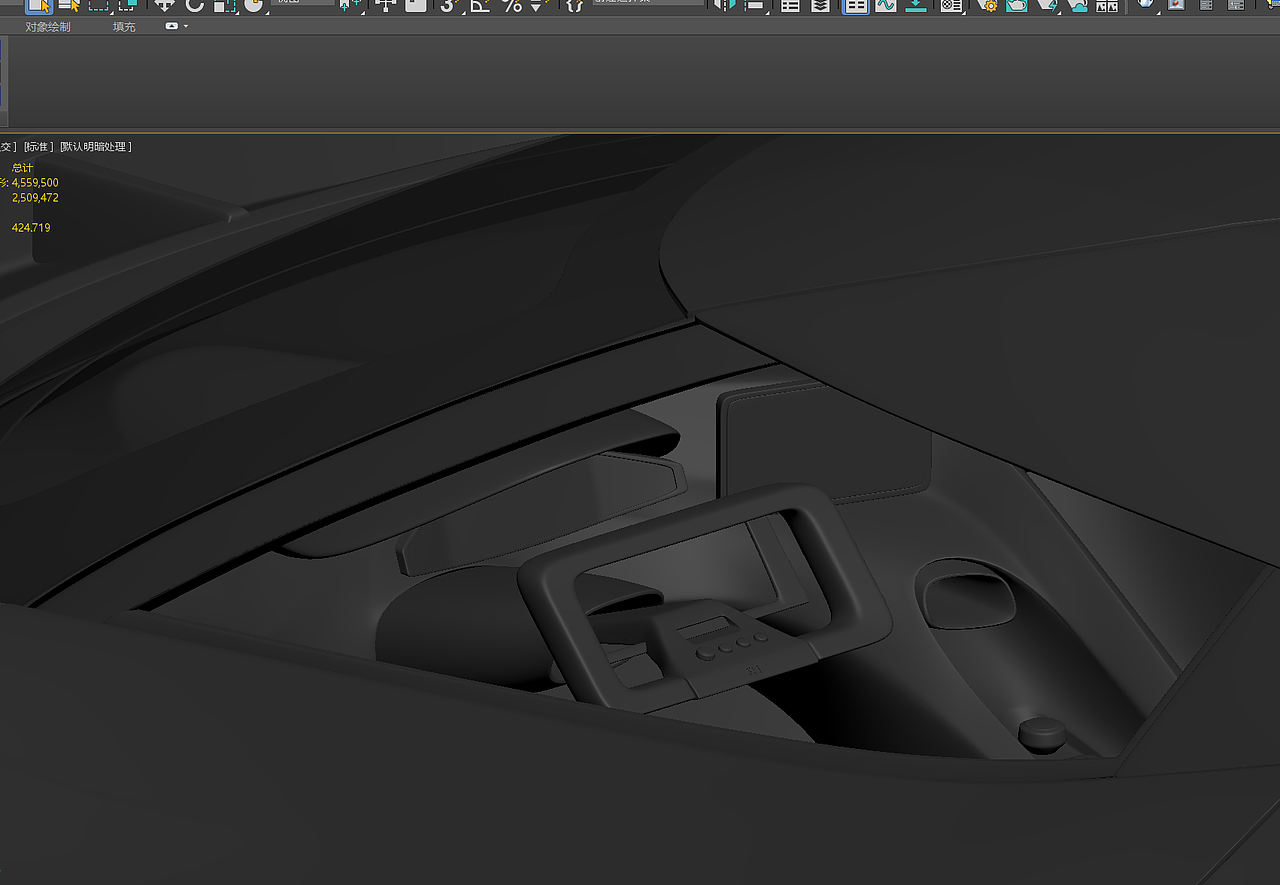Click the Mirror tool icon
This screenshot has height=885, width=1280.
725,4
